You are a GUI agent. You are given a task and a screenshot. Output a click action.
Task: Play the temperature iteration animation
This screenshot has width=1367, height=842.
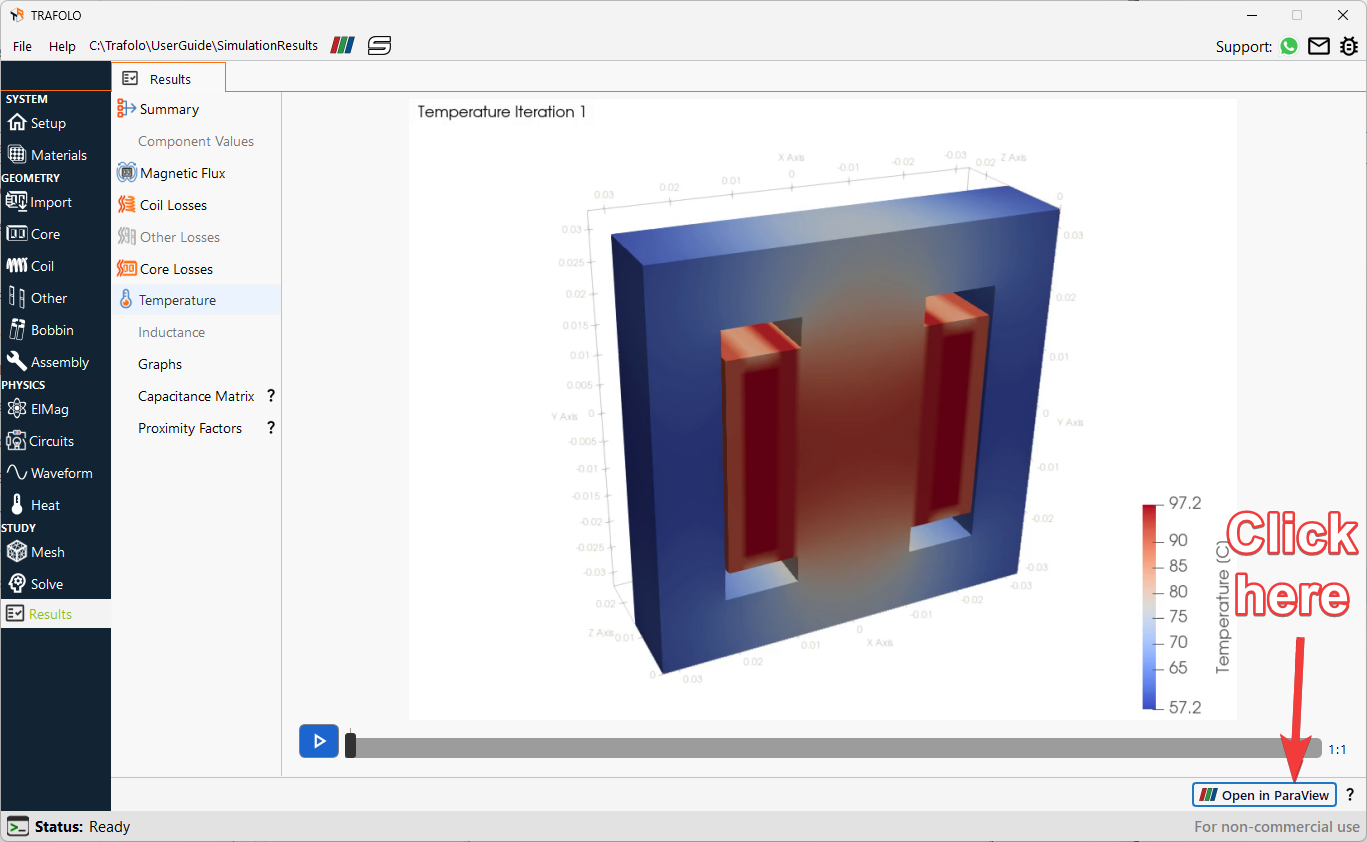pos(319,741)
